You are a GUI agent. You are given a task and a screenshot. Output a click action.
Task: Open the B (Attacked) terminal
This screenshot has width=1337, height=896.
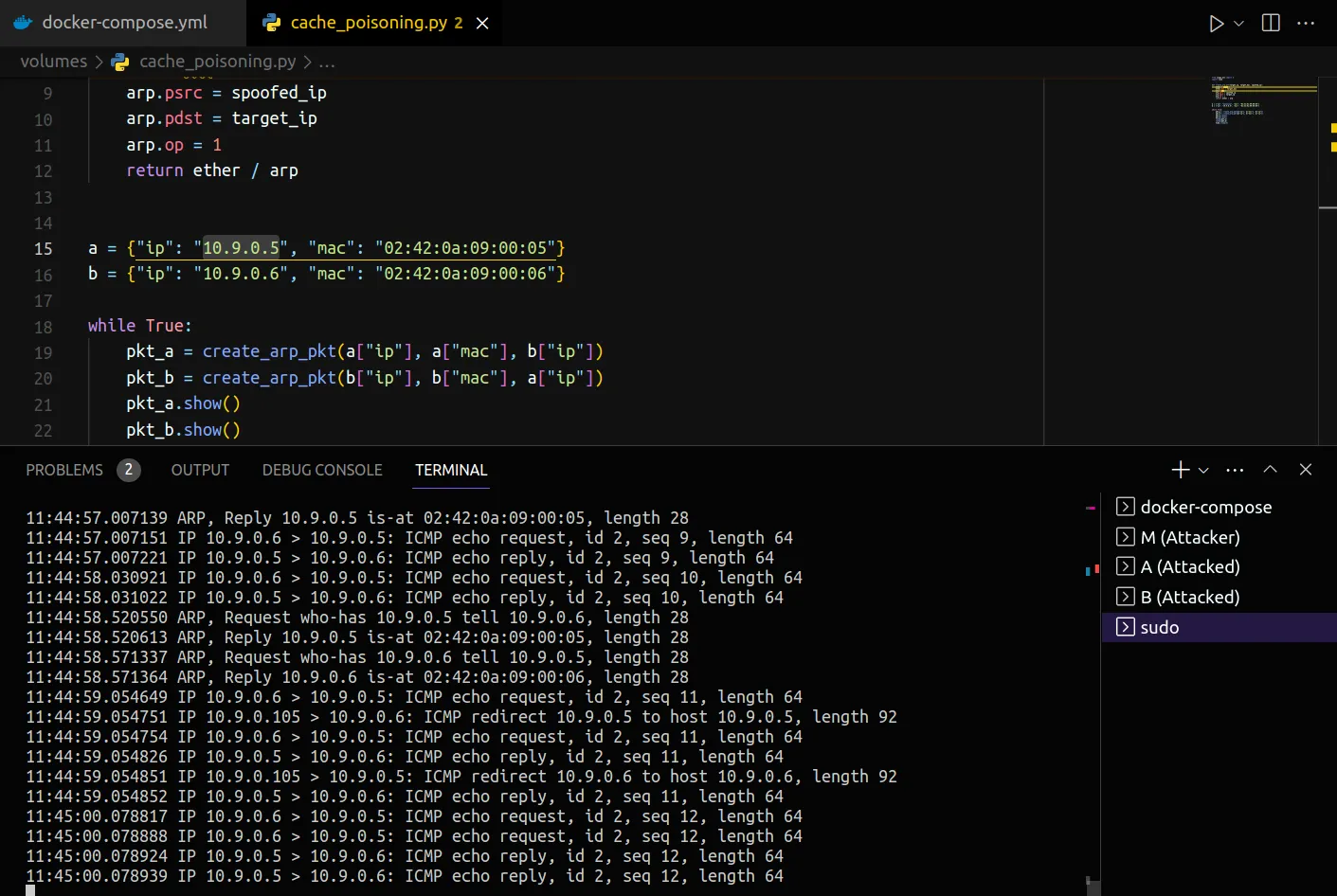[1189, 598]
